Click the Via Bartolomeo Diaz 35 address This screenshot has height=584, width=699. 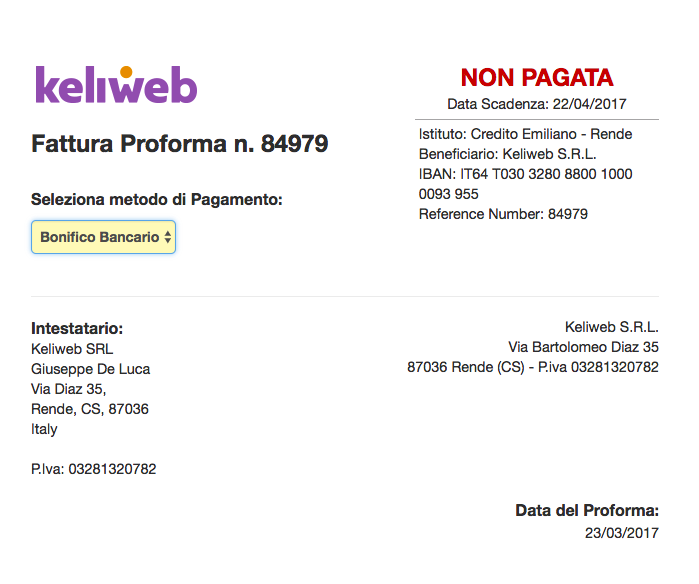click(584, 347)
